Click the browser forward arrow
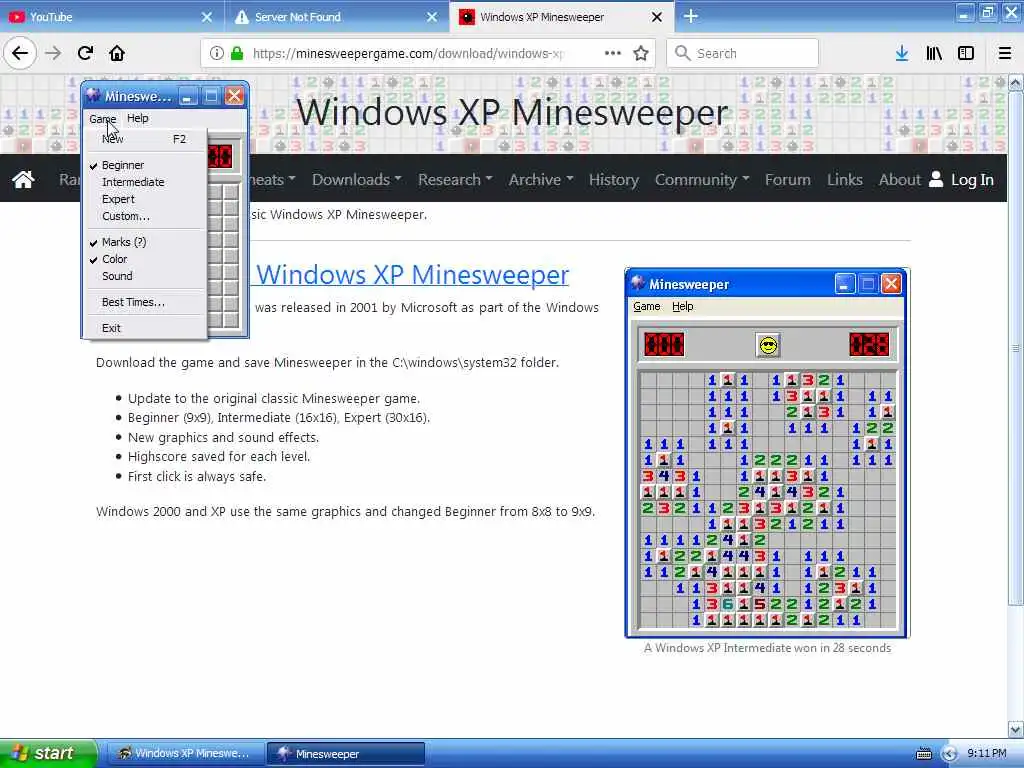1024x768 pixels. (53, 53)
